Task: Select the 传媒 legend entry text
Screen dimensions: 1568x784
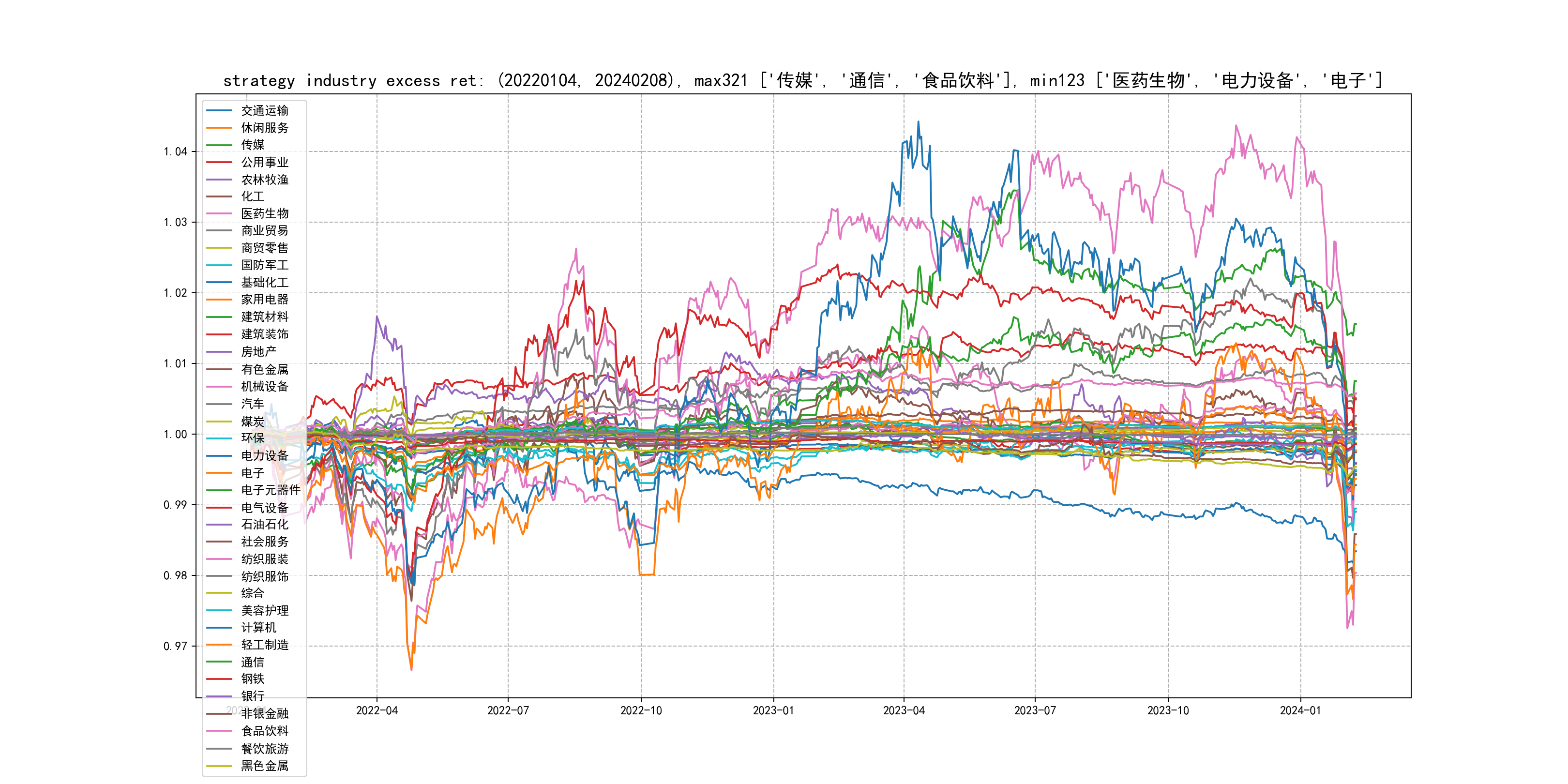Action: [253, 145]
